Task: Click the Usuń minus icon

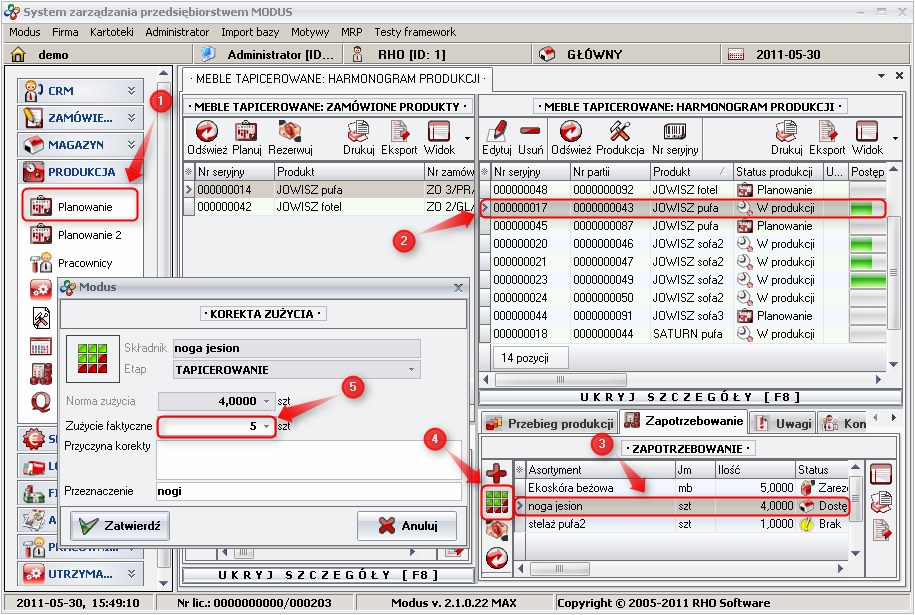Action: (530, 132)
